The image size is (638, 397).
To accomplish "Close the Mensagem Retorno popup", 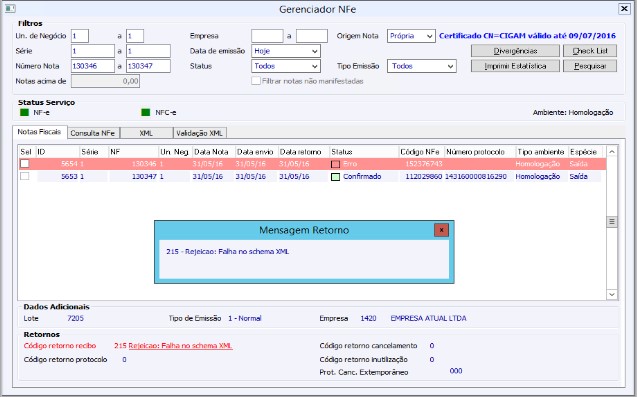I will tap(441, 230).
